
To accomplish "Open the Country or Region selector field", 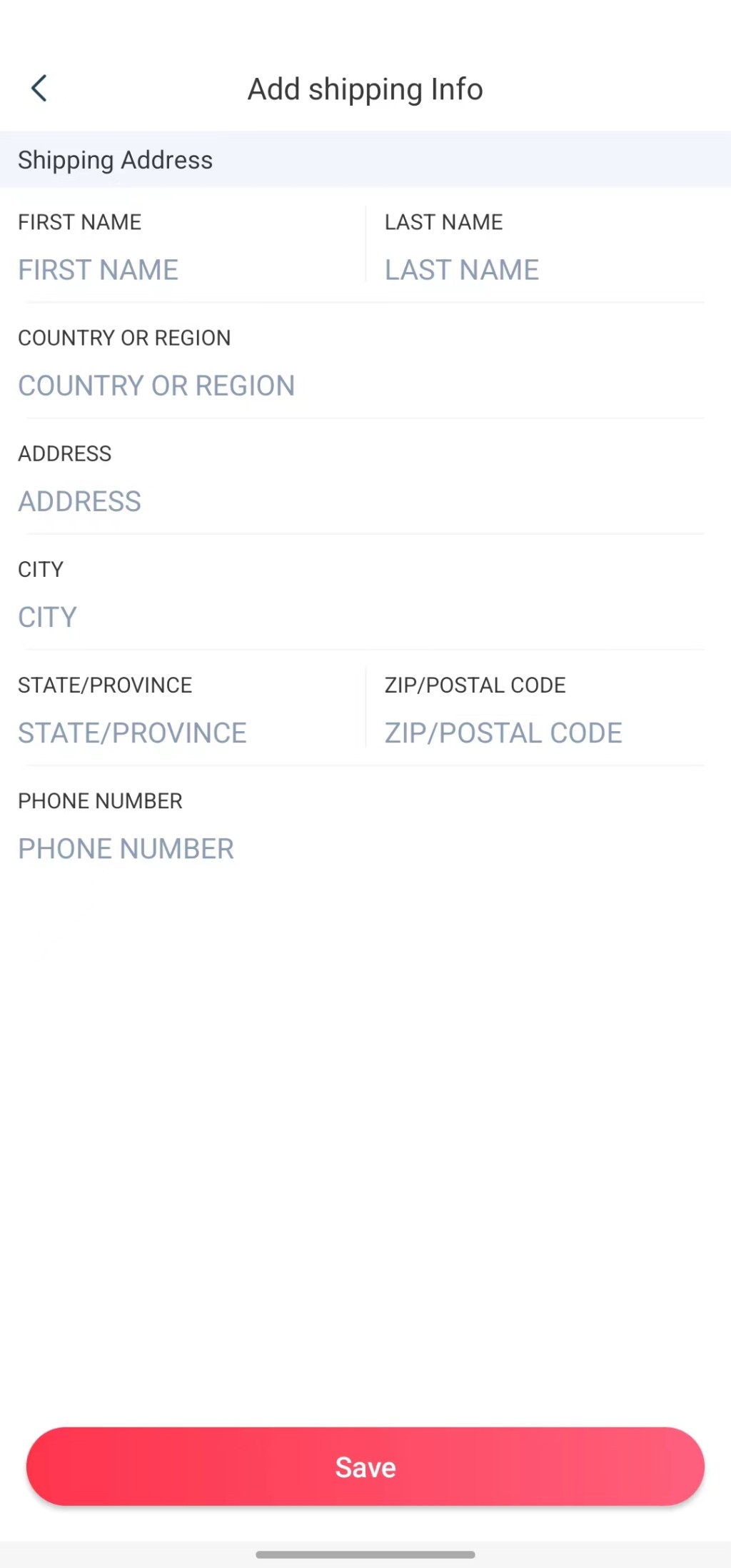I will click(x=156, y=386).
